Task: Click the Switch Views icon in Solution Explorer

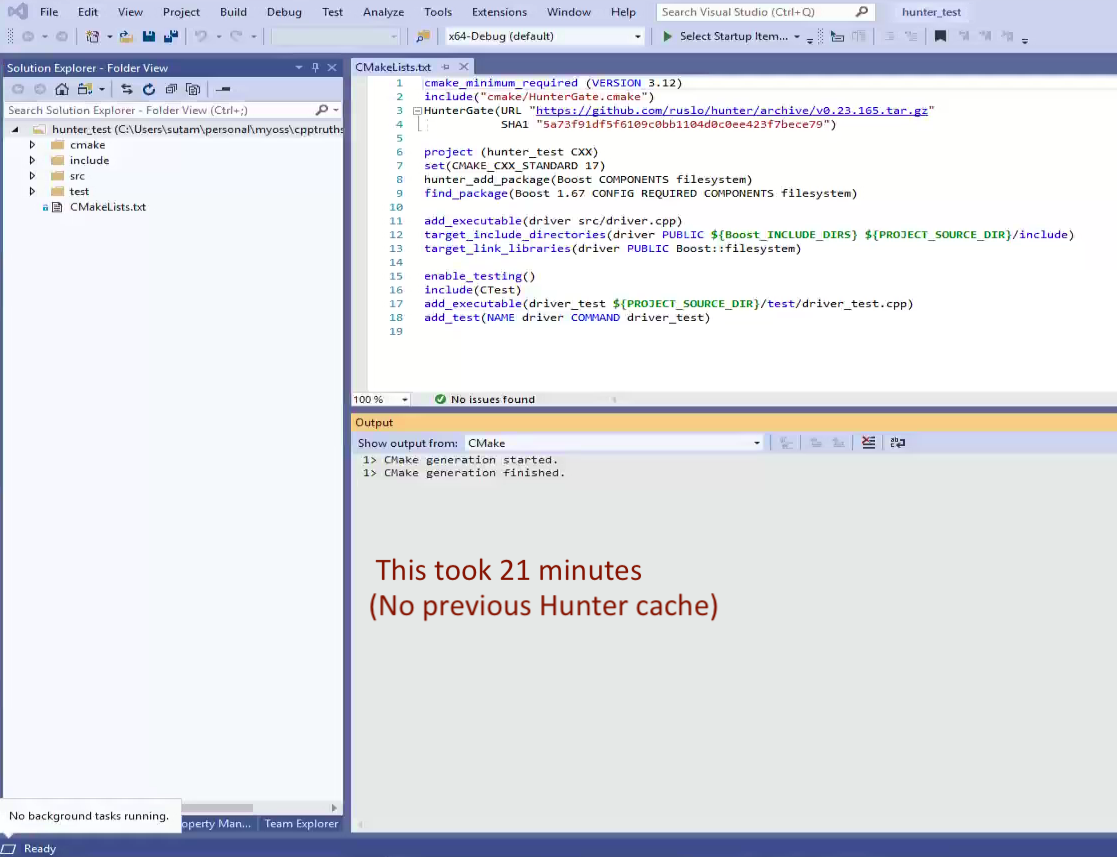Action: pyautogui.click(x=85, y=89)
